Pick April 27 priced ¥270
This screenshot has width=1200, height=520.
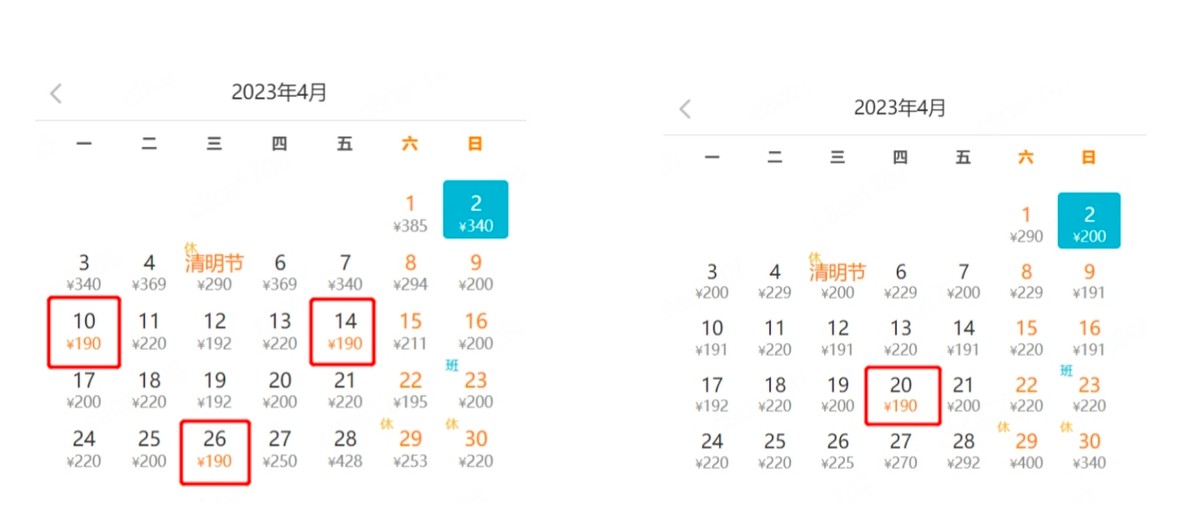[901, 451]
